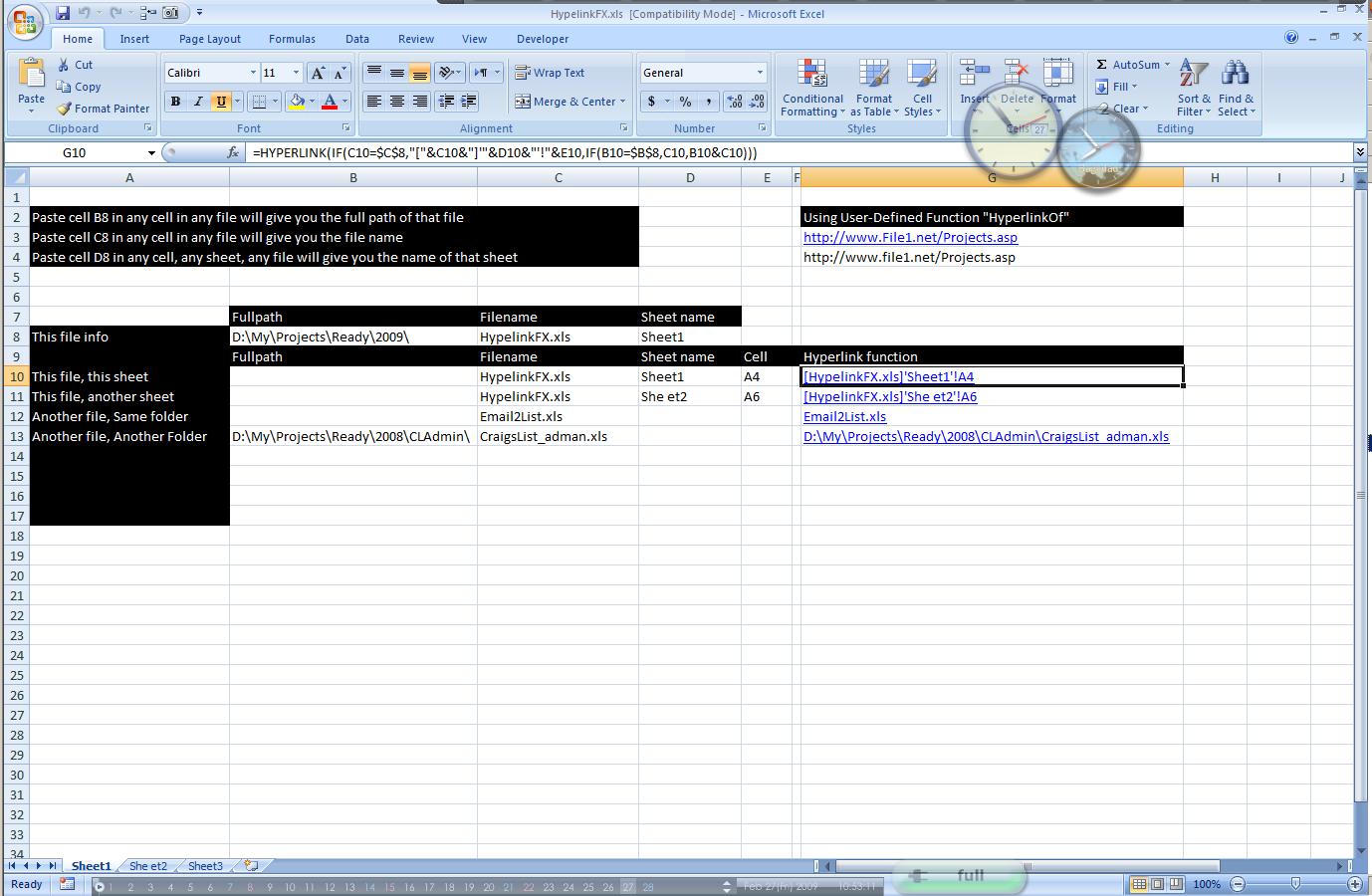Select the Sheet3 worksheet tab
This screenshot has width=1372, height=896.
click(x=206, y=866)
